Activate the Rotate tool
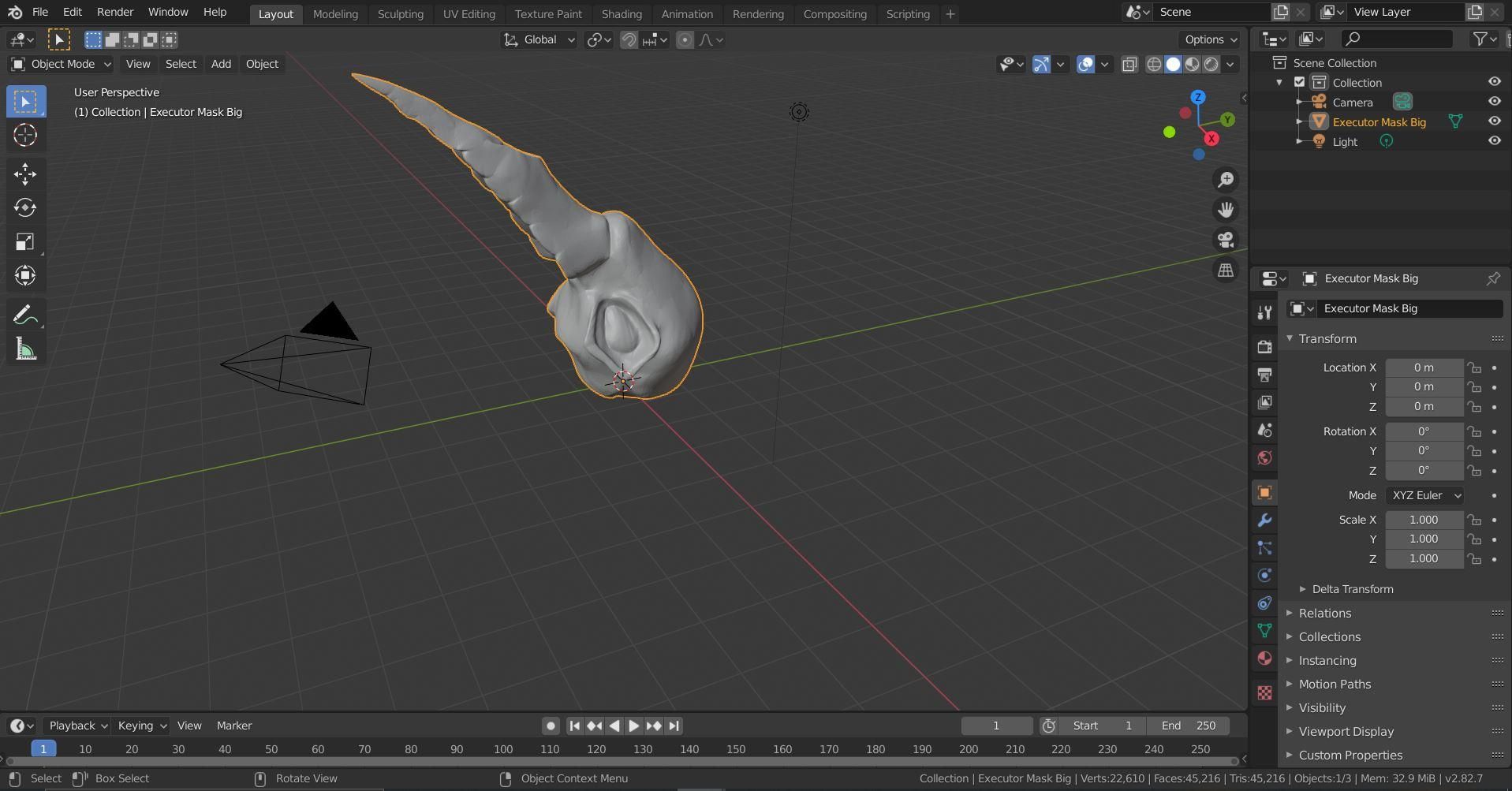The height and width of the screenshot is (791, 1512). tap(25, 207)
